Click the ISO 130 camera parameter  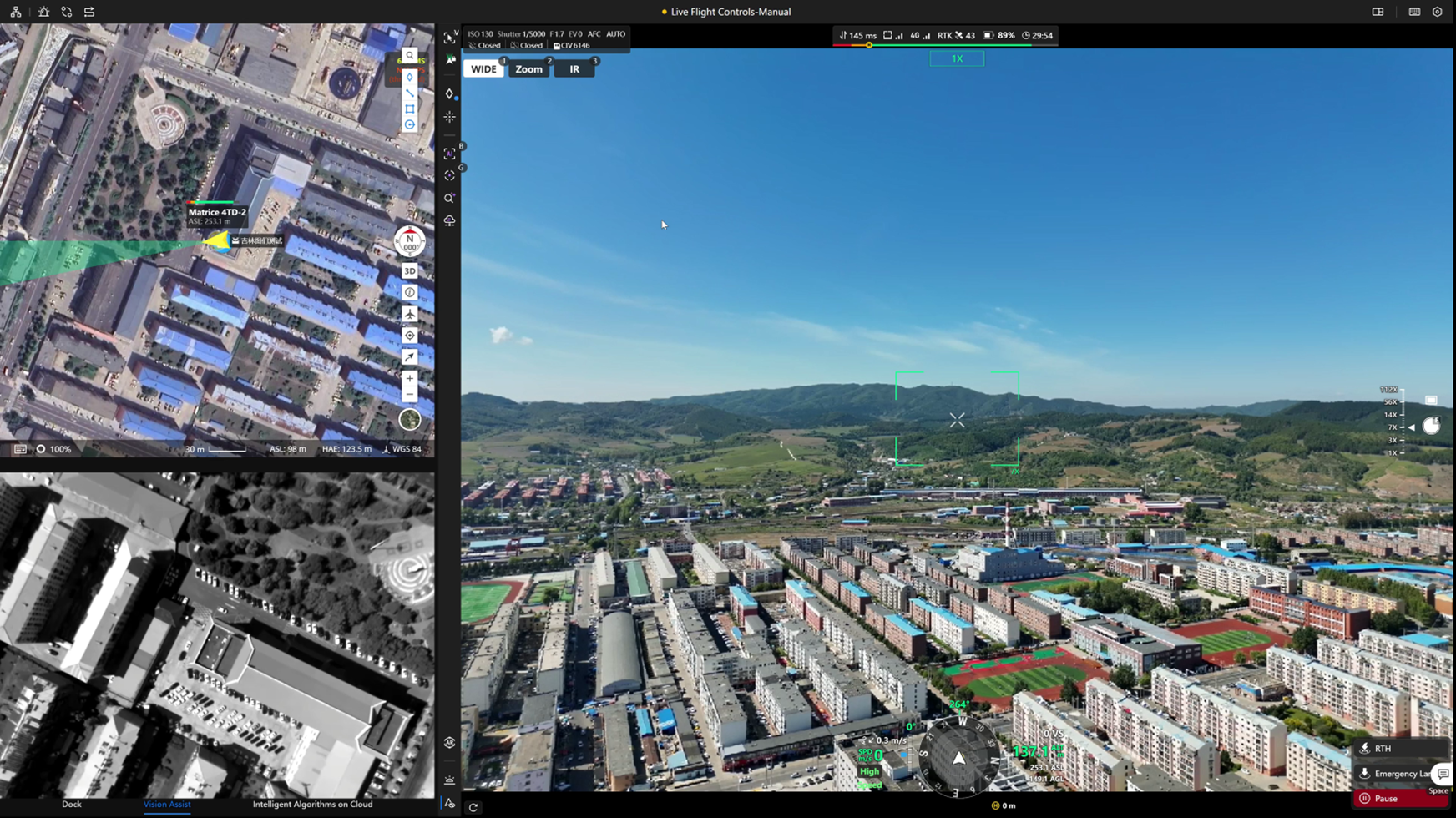coord(480,34)
